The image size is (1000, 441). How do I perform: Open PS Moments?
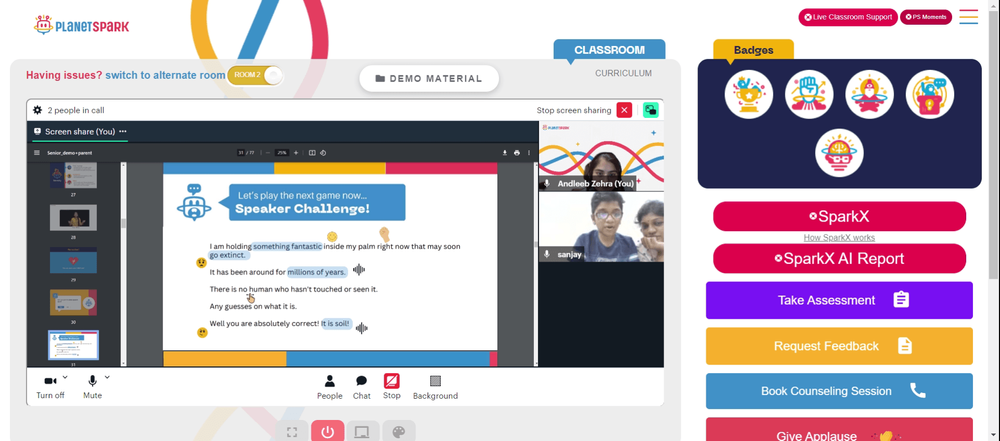pos(925,17)
